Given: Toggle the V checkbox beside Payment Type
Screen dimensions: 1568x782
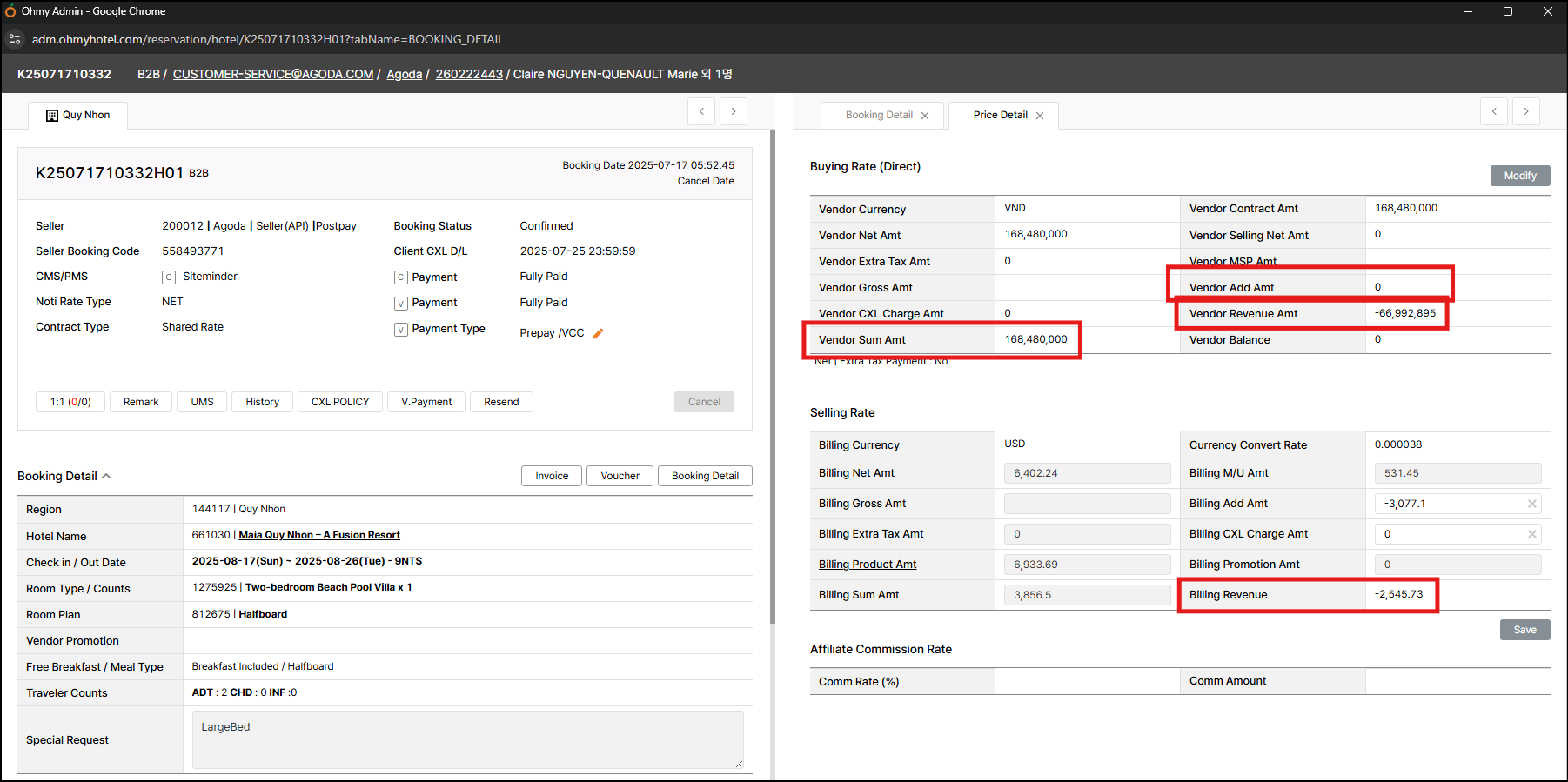Looking at the screenshot, I should coord(401,330).
